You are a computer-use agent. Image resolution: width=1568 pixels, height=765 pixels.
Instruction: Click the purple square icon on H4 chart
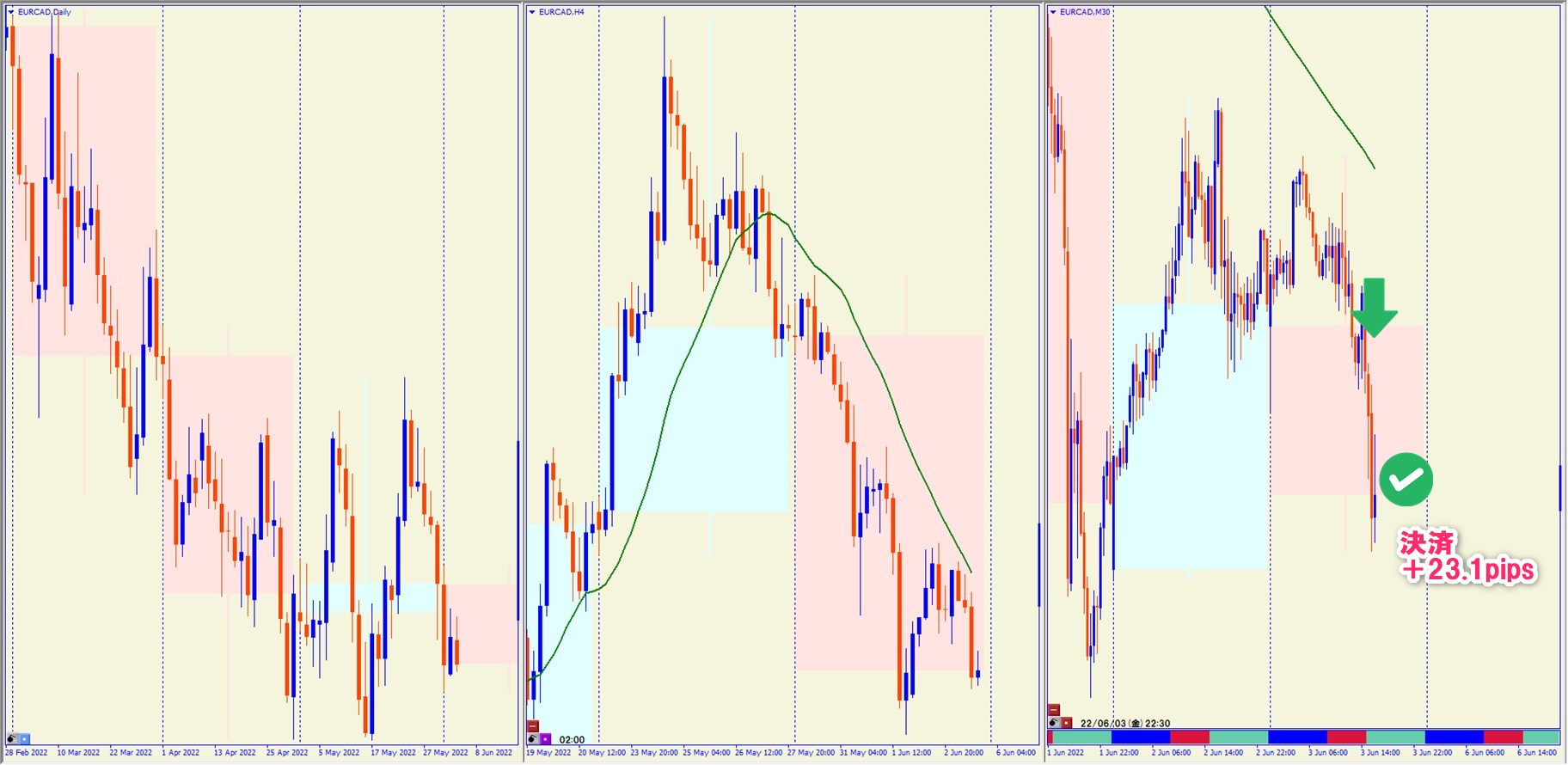546,739
